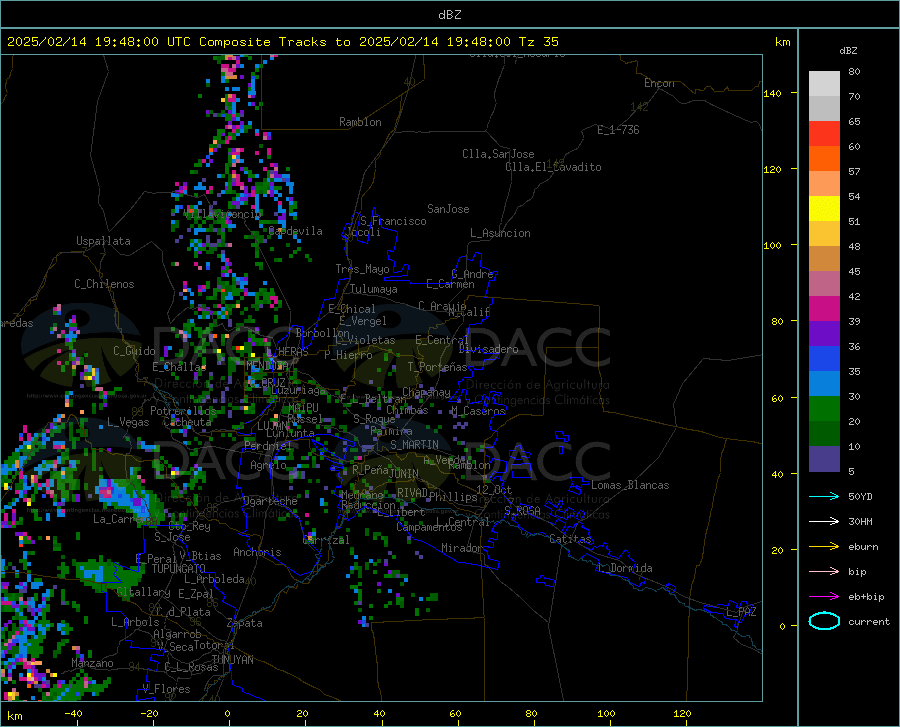900x727 pixels.
Task: Click the 'S_MARTIN' map label
Action: click(414, 445)
